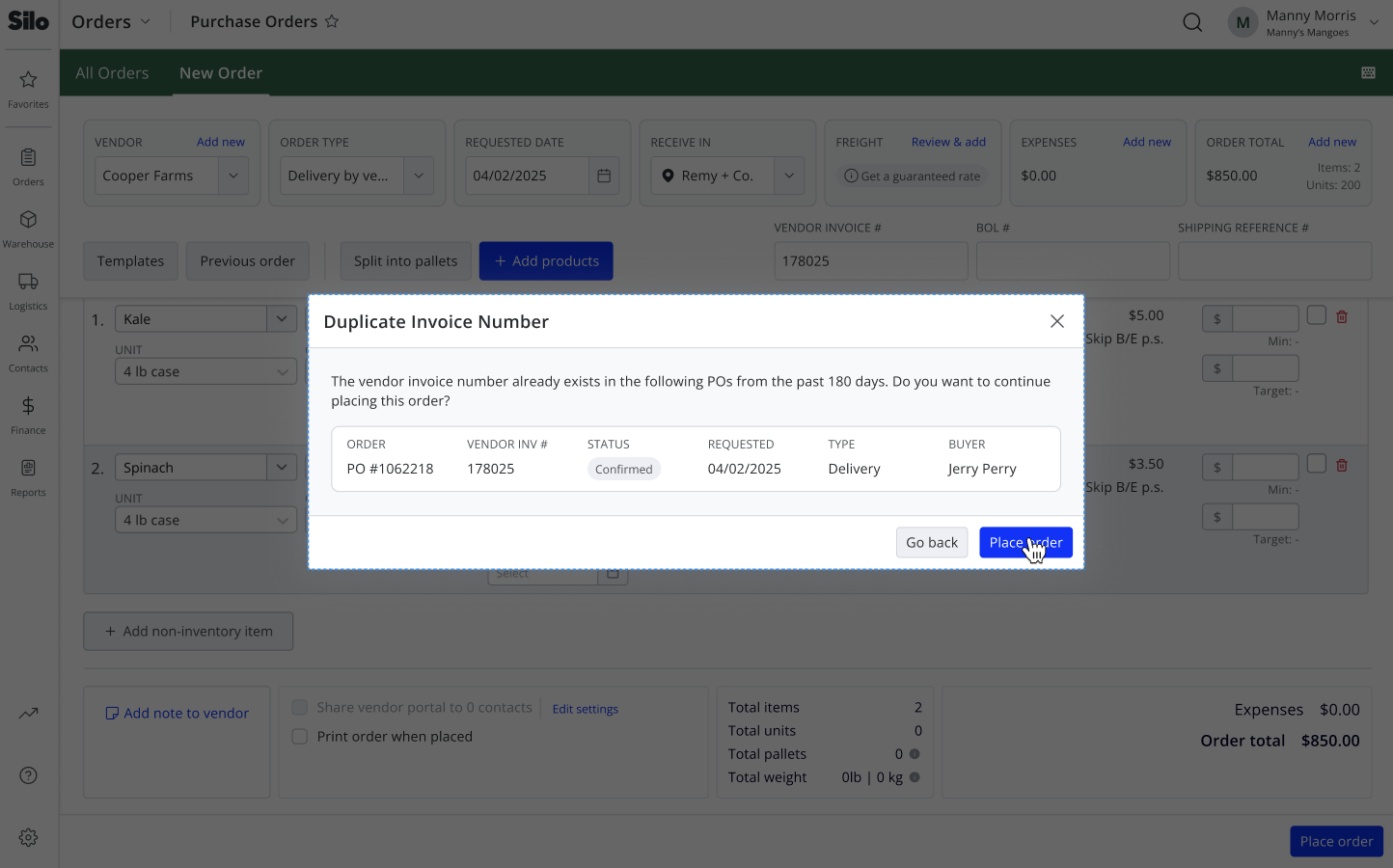Screen dimensions: 1393x868
Task: Click the Silo logo
Action: coord(28,20)
